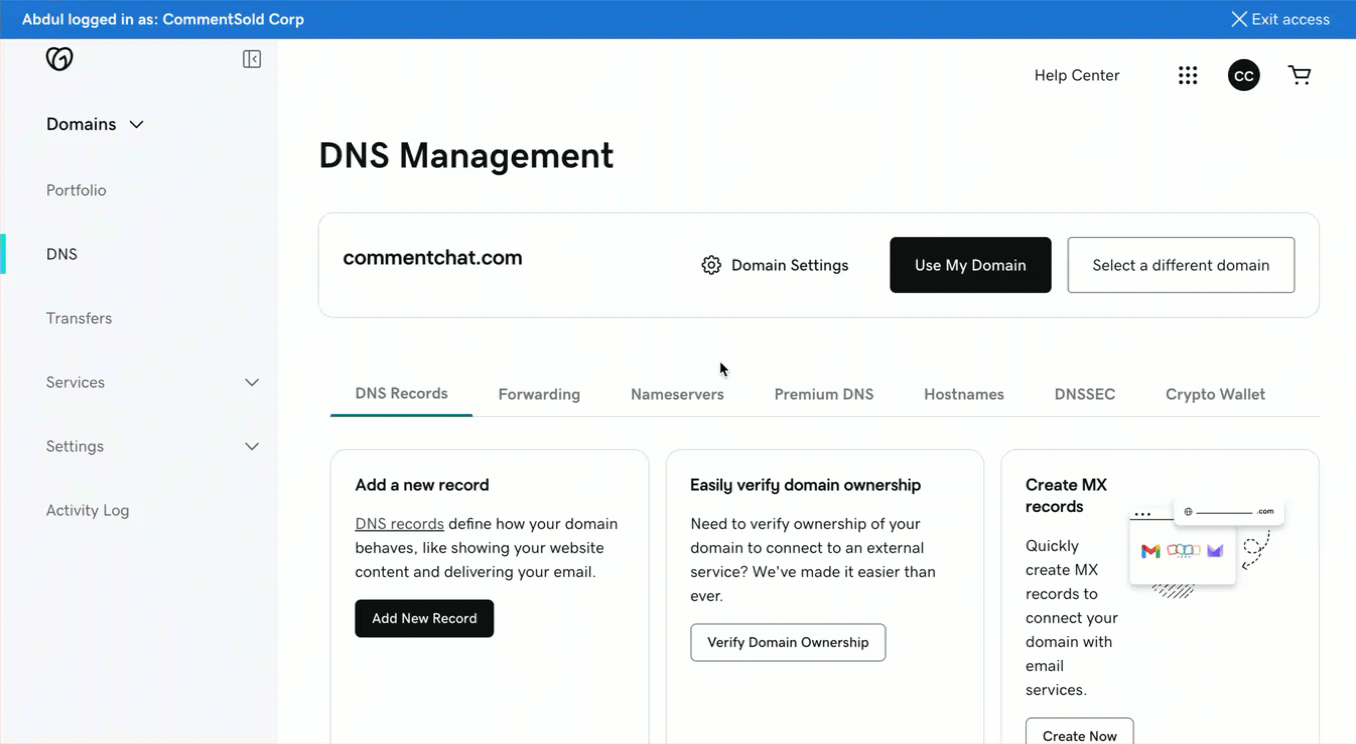Click the Add New Record button
Viewport: 1356px width, 744px height.
point(424,618)
